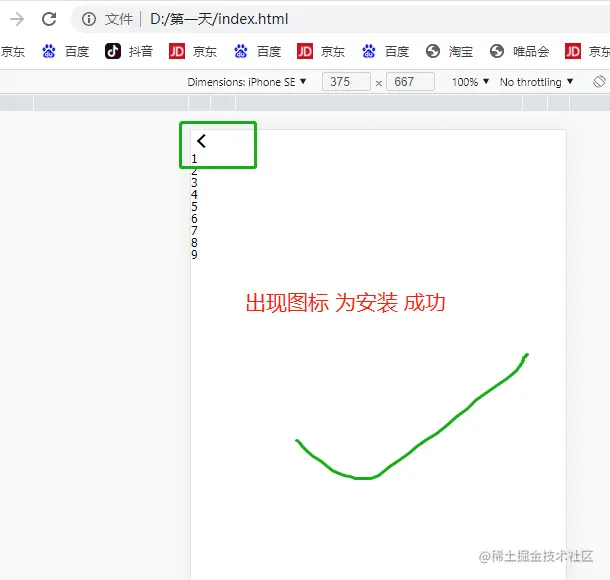Click the media query breakpoint bar

(x=305, y=103)
